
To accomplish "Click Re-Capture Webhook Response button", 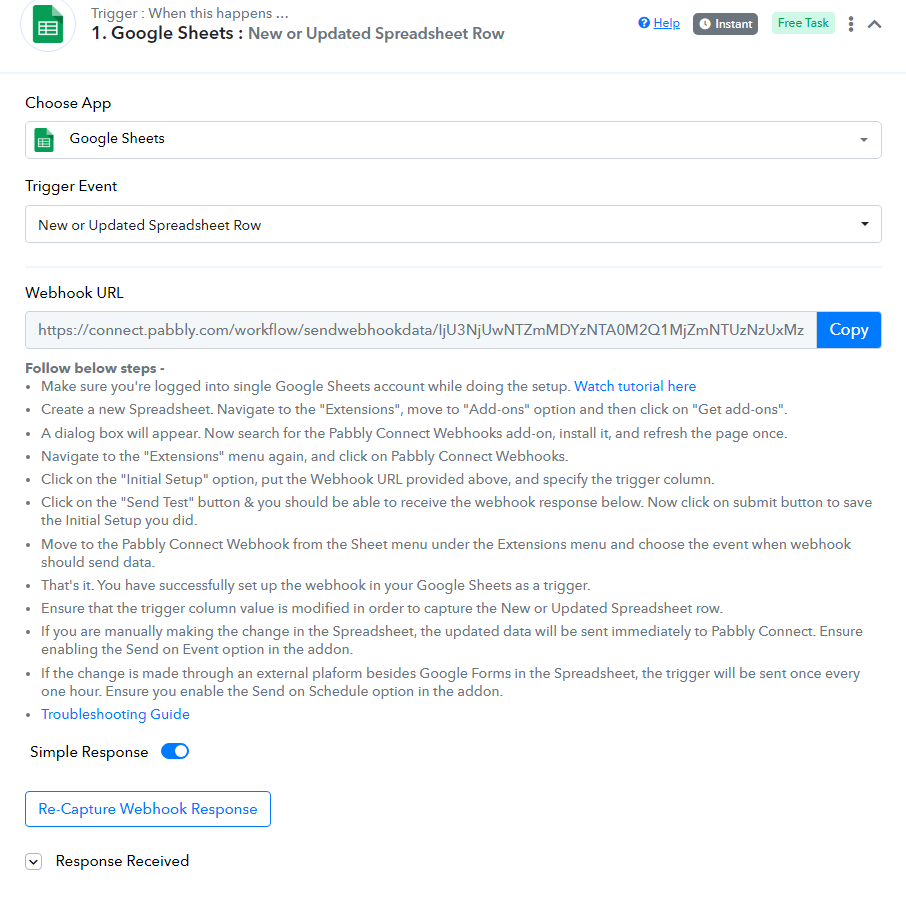I will point(148,809).
